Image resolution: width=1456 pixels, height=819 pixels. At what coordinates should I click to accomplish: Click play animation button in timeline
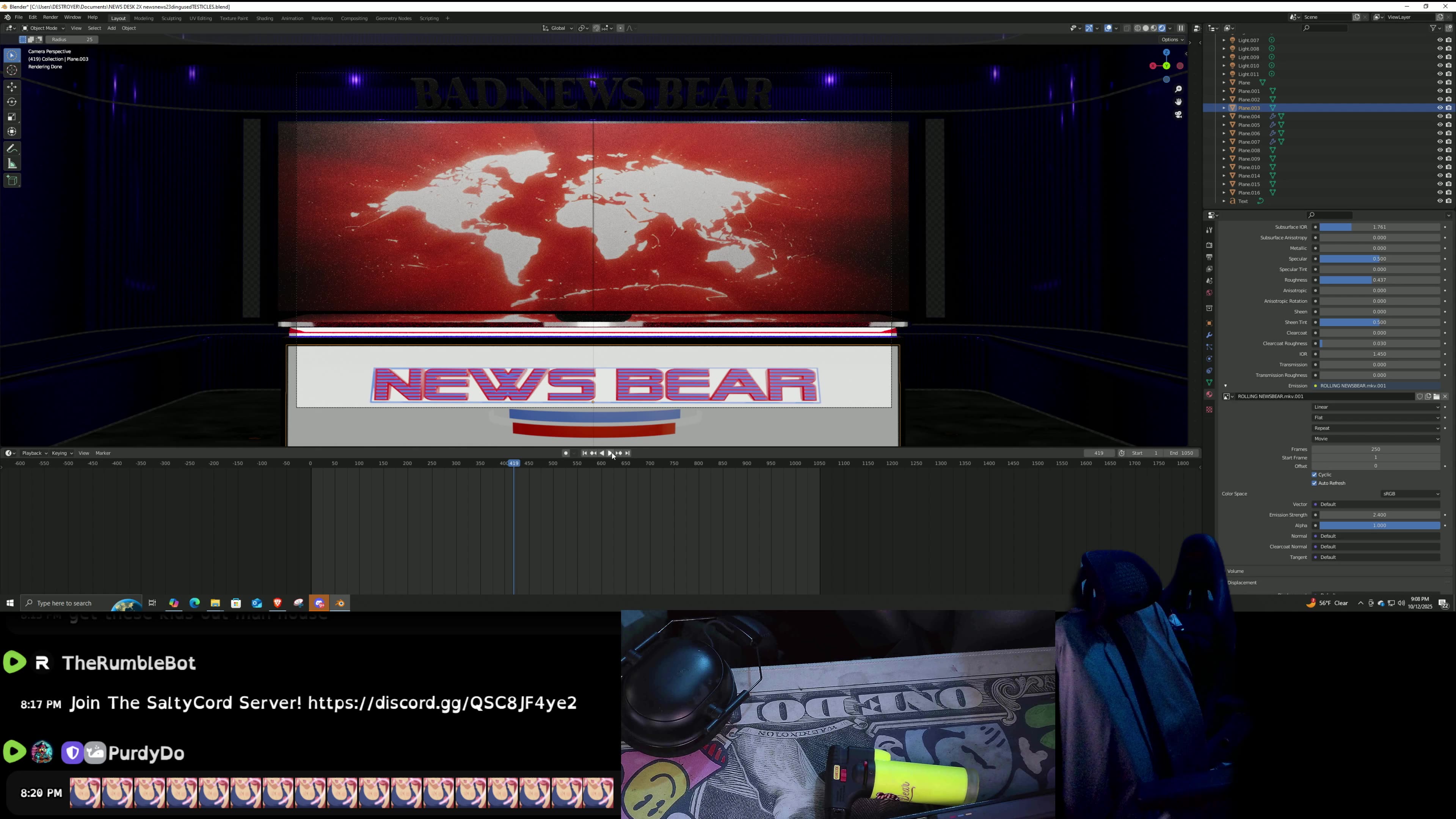[610, 453]
